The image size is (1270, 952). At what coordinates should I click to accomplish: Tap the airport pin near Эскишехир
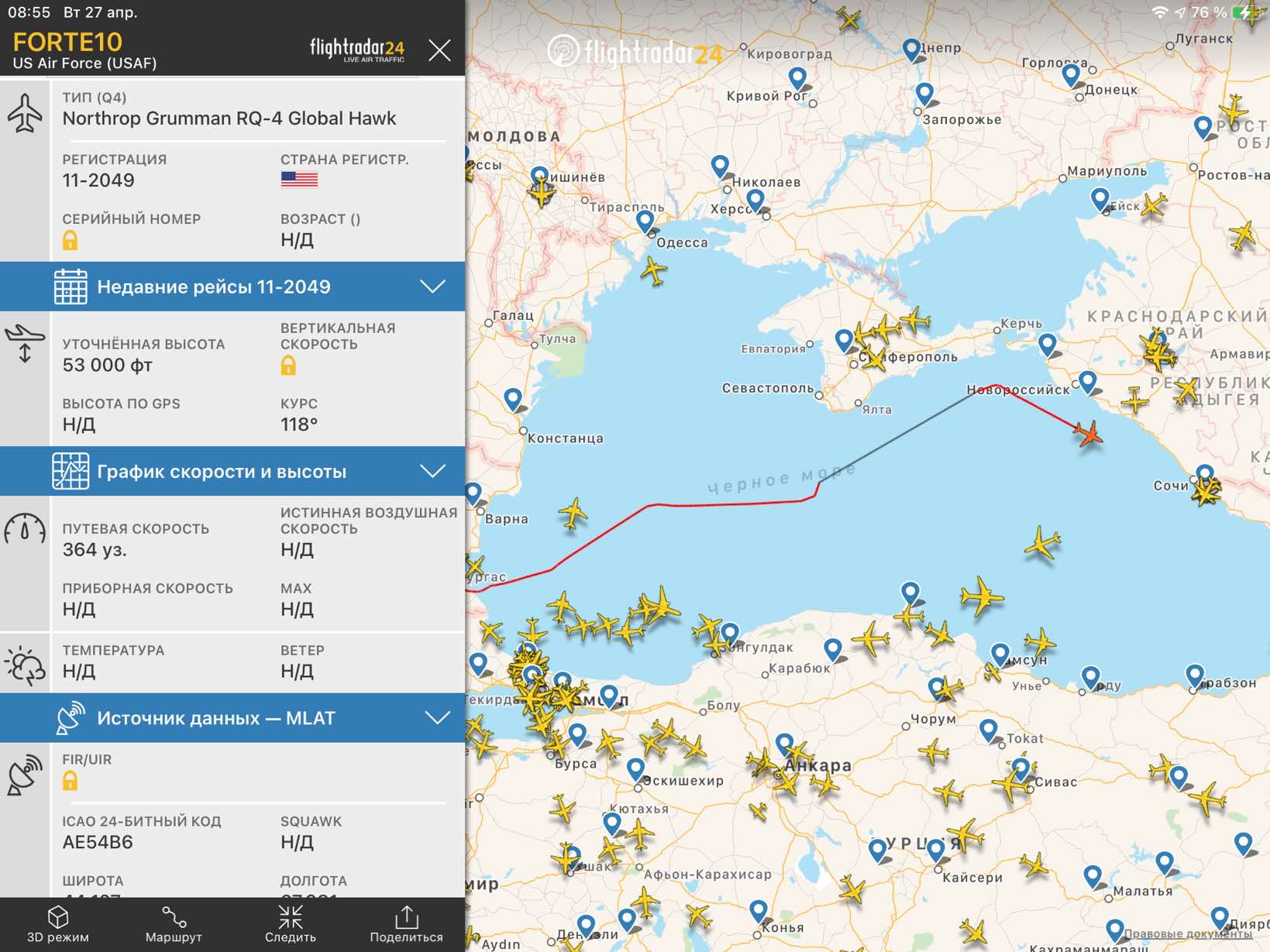pyautogui.click(x=635, y=769)
